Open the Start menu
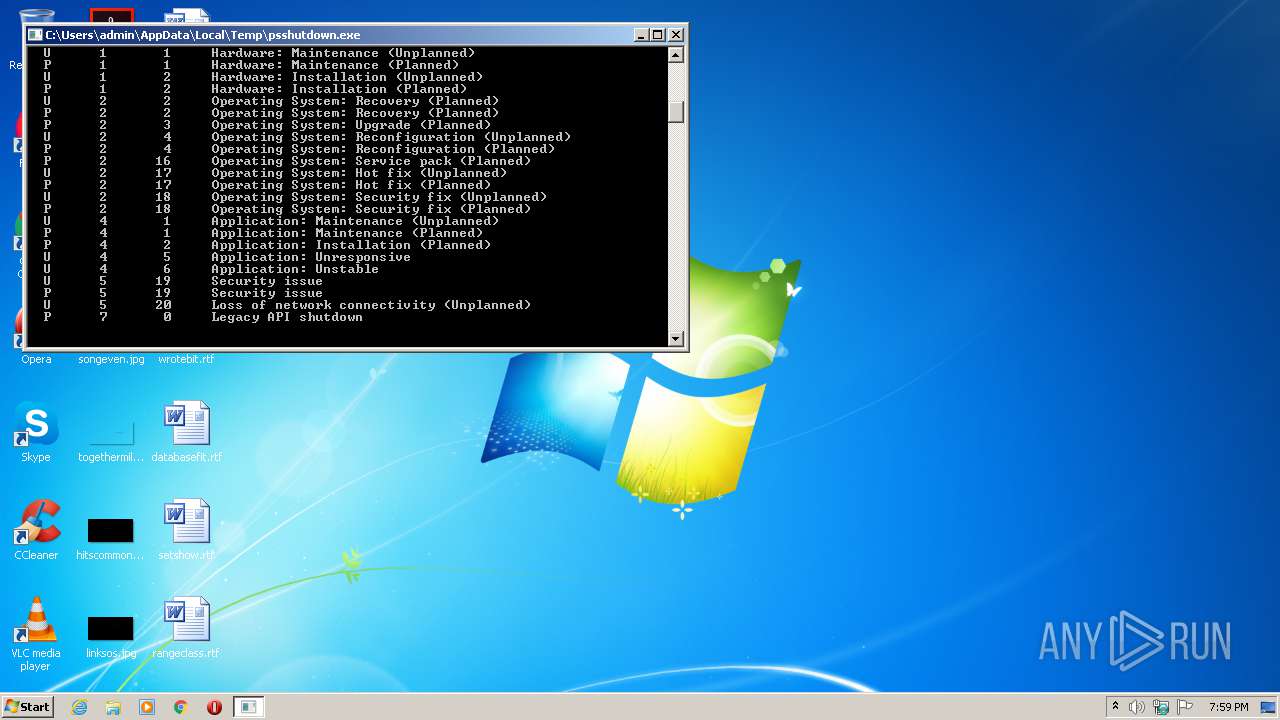Viewport: 1280px width, 720px height. [x=27, y=706]
